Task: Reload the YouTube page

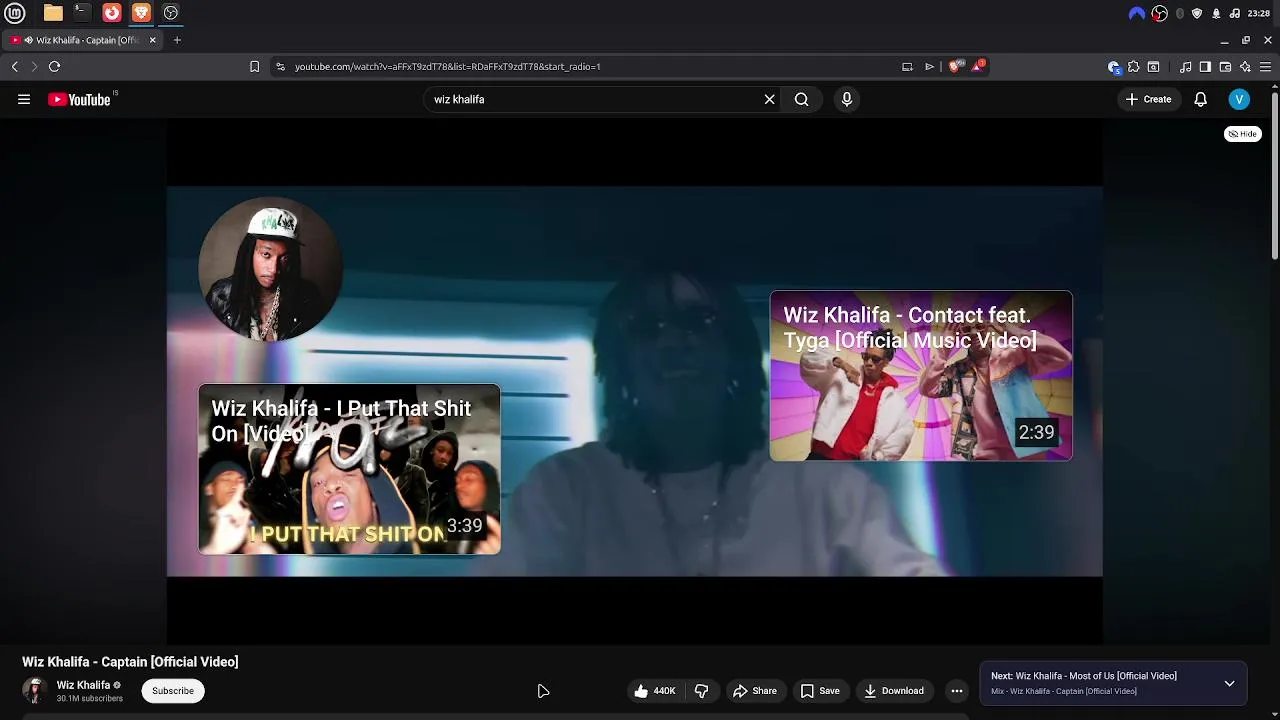Action: pos(55,66)
